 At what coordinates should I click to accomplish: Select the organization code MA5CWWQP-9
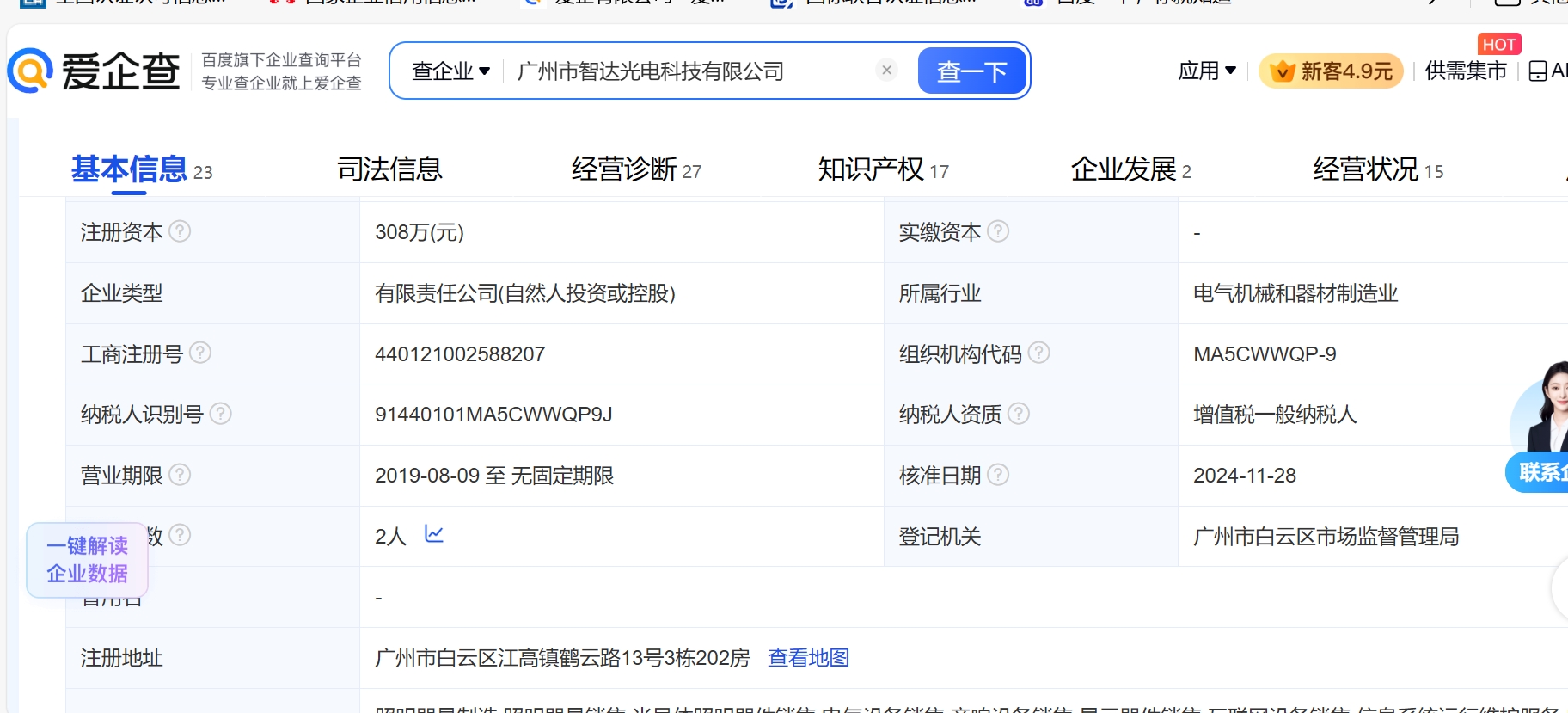[1265, 354]
